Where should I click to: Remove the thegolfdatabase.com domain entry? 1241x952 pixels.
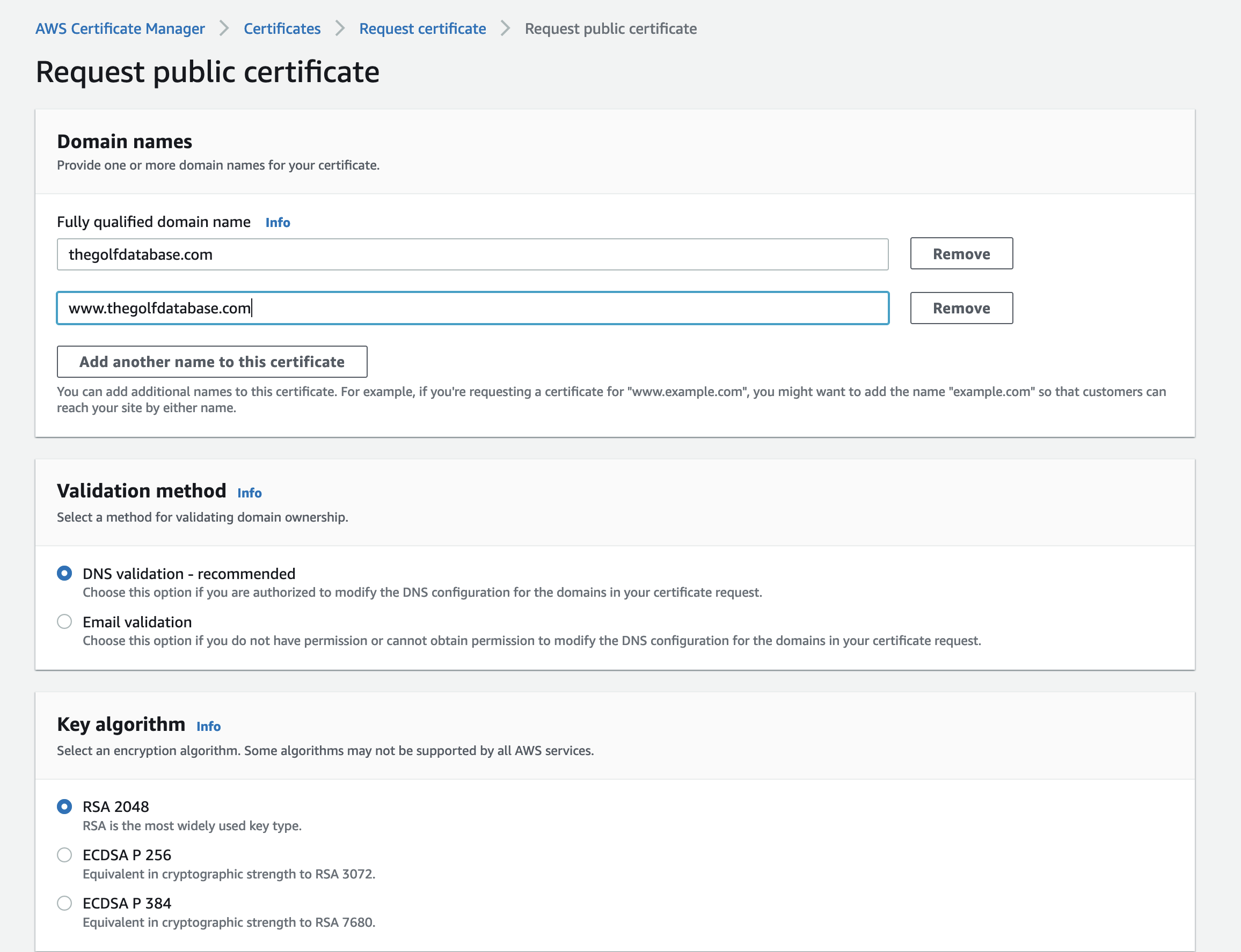961,254
